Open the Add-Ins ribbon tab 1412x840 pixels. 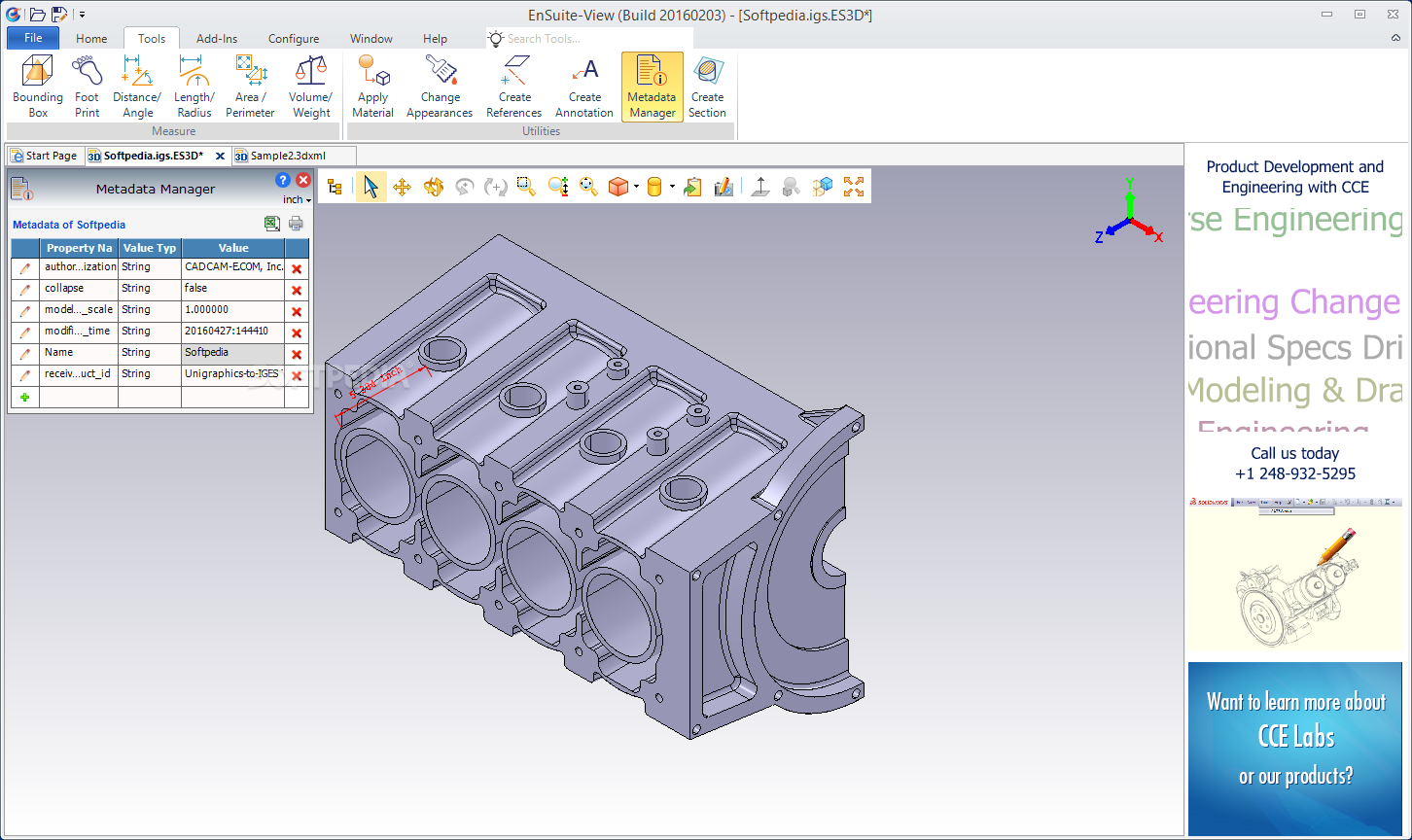(x=217, y=39)
